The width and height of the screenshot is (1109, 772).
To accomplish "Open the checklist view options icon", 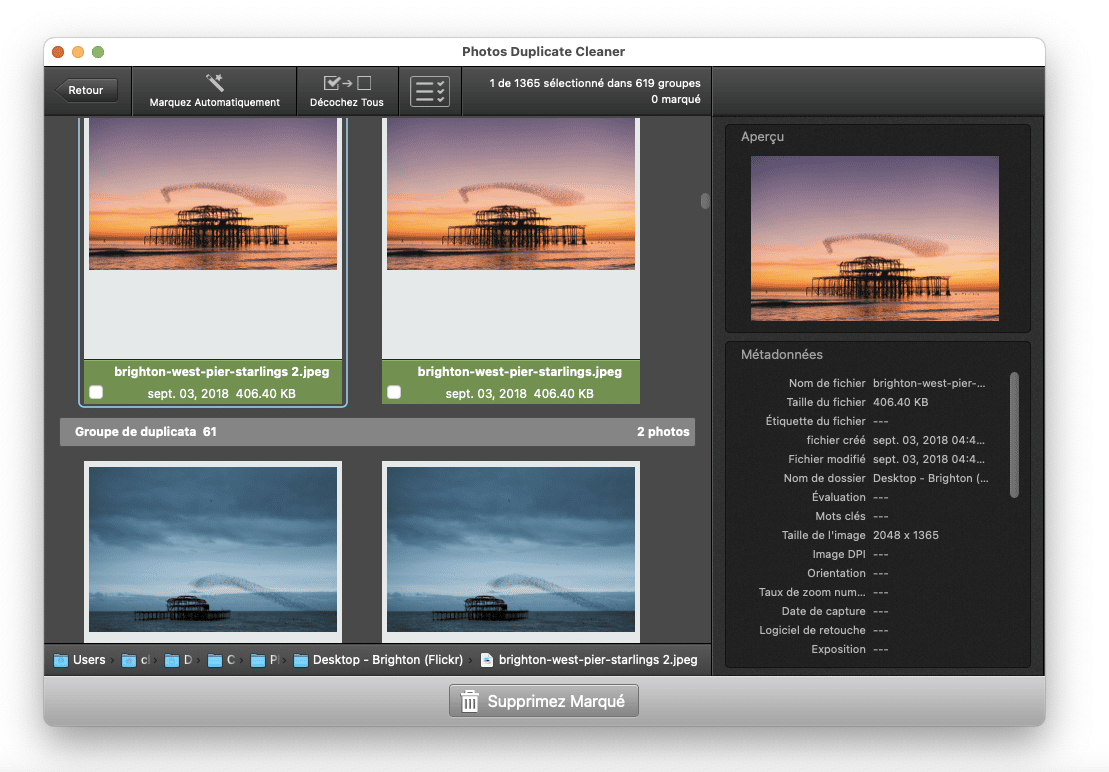I will tap(430, 91).
